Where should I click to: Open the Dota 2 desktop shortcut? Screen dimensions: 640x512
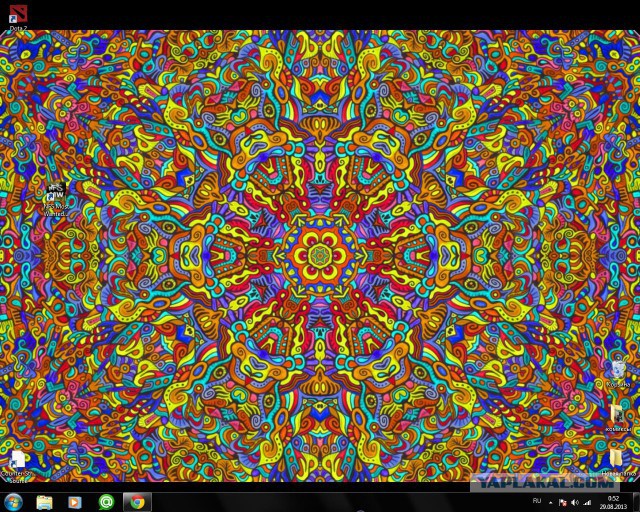click(18, 18)
